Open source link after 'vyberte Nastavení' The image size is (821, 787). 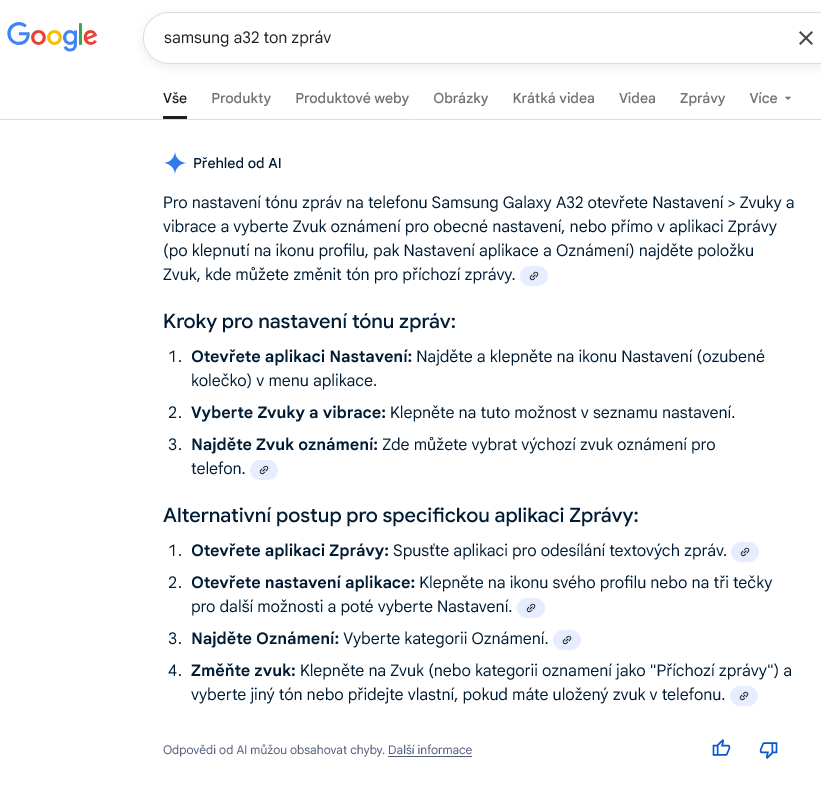pos(531,607)
